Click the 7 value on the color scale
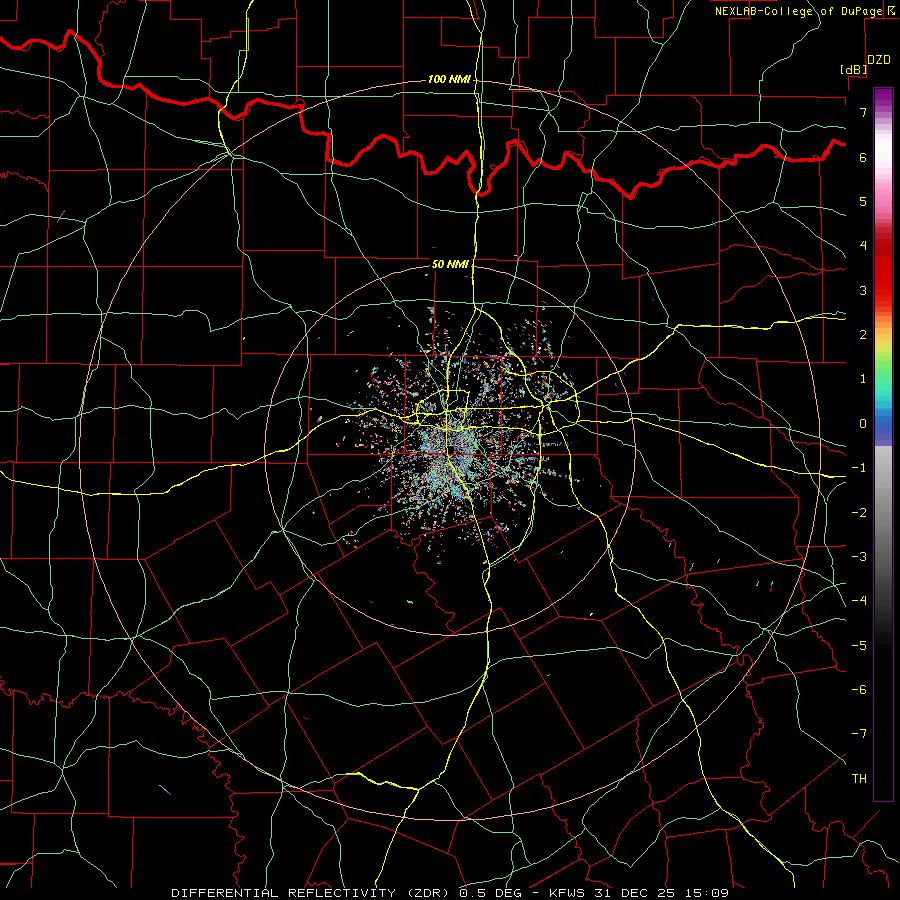 click(863, 112)
